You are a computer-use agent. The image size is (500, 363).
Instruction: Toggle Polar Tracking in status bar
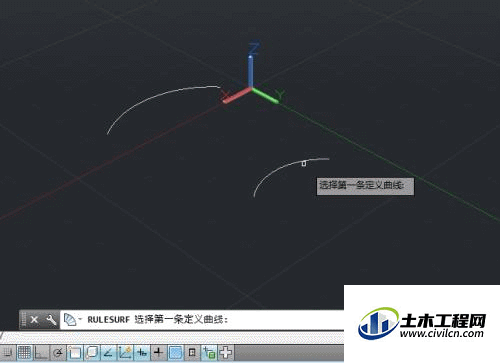coord(58,353)
